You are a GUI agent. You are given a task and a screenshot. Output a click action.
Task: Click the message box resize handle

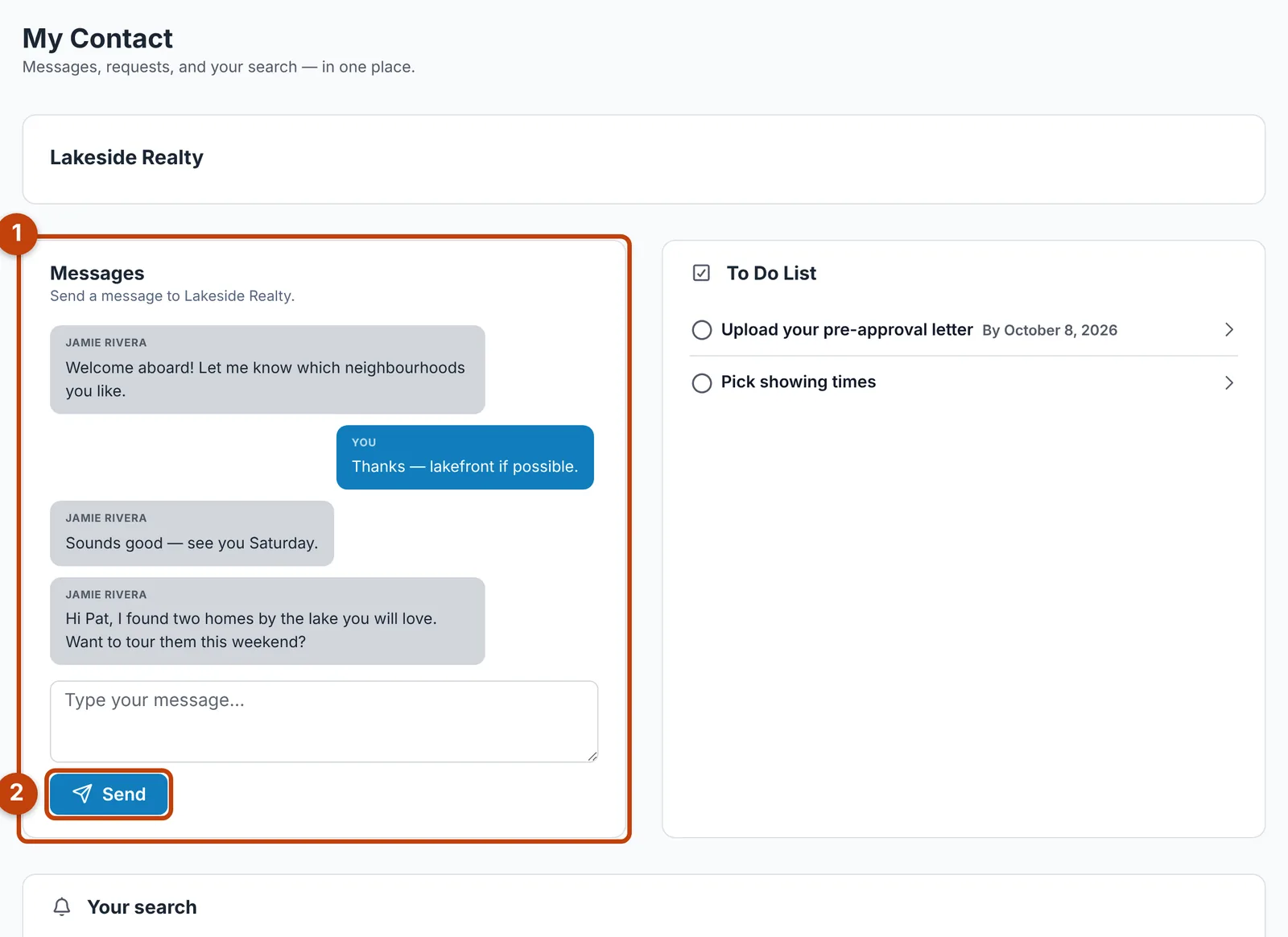click(x=592, y=757)
